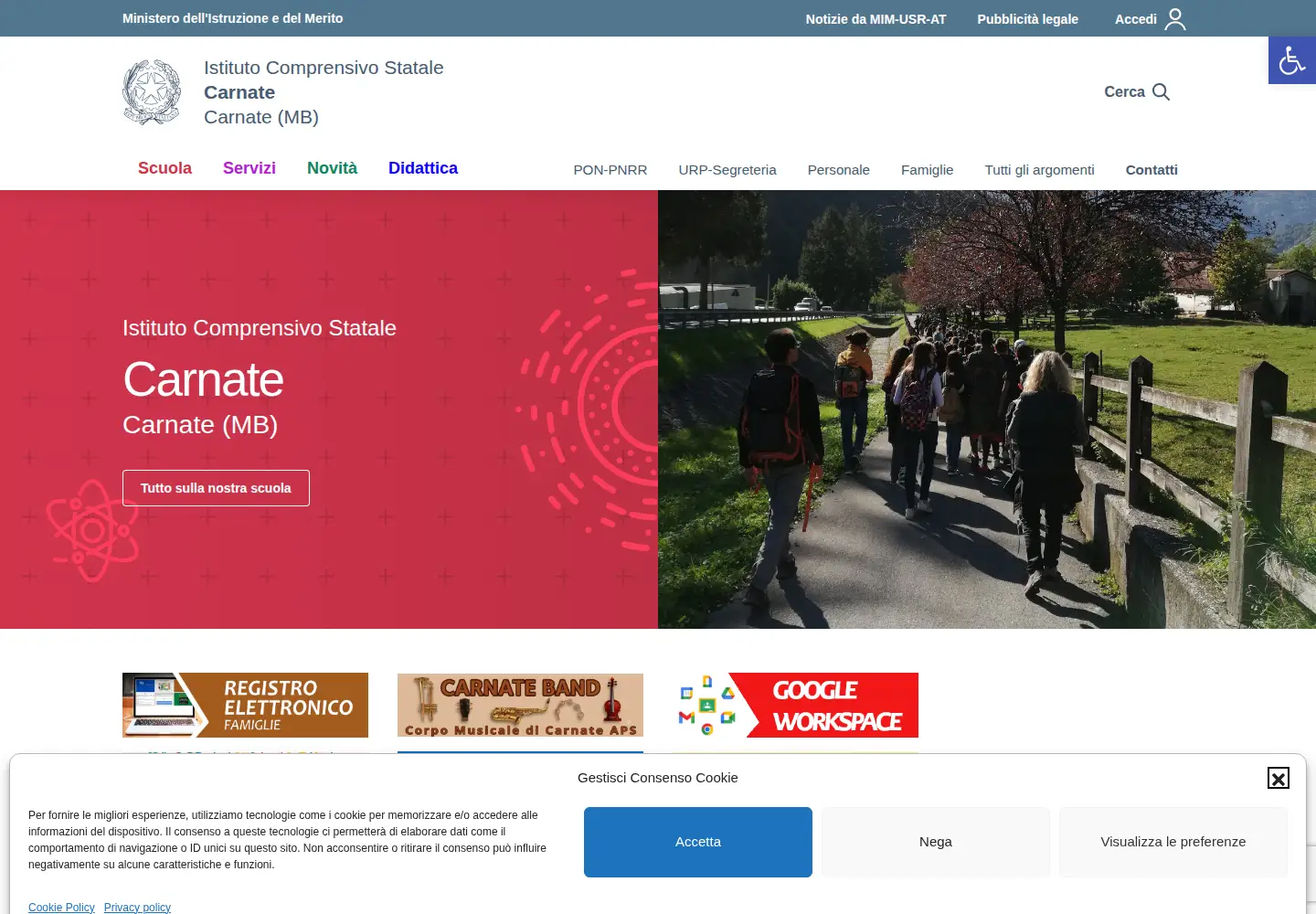This screenshot has height=914, width=1316.
Task: Click Ministero dell'Istruzione e del Merito link
Action: (232, 18)
